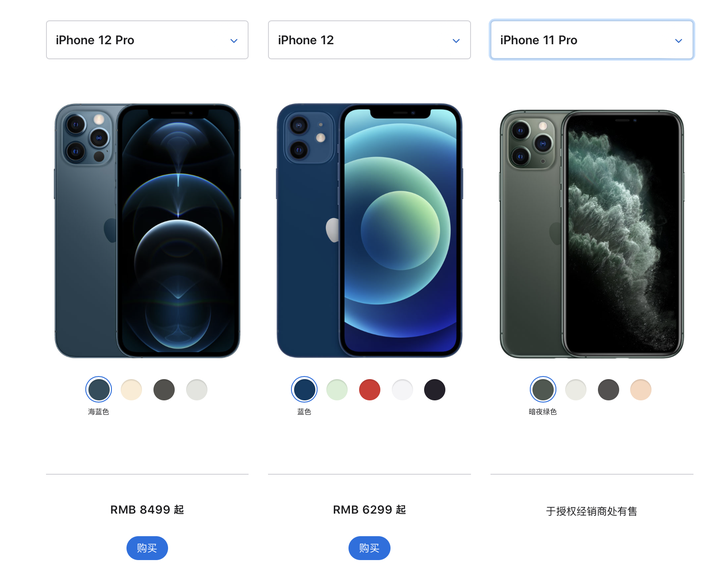The height and width of the screenshot is (576, 720).
Task: Choose the green color for iPhone 12
Action: point(337,390)
